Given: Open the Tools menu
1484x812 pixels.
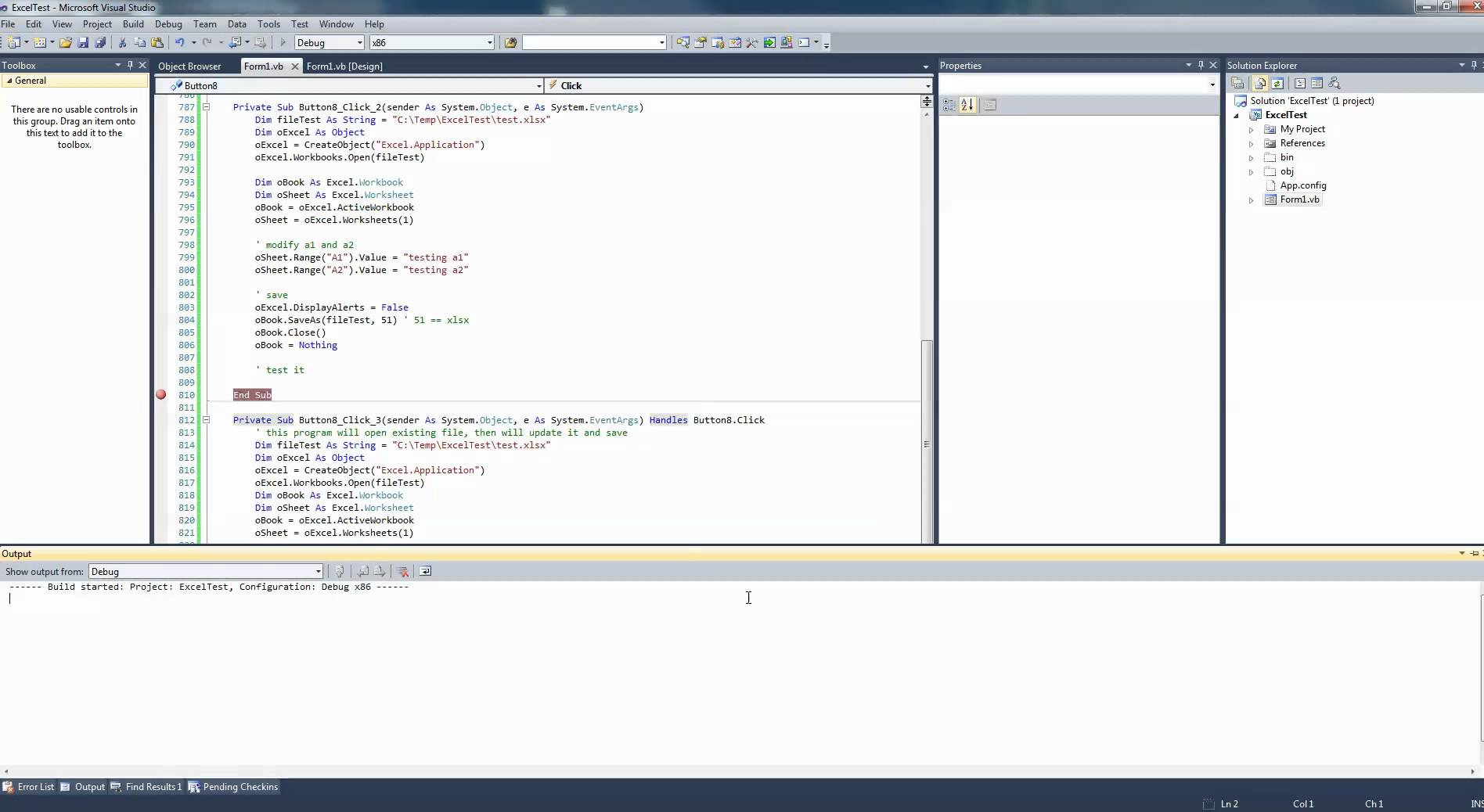Looking at the screenshot, I should tap(268, 24).
